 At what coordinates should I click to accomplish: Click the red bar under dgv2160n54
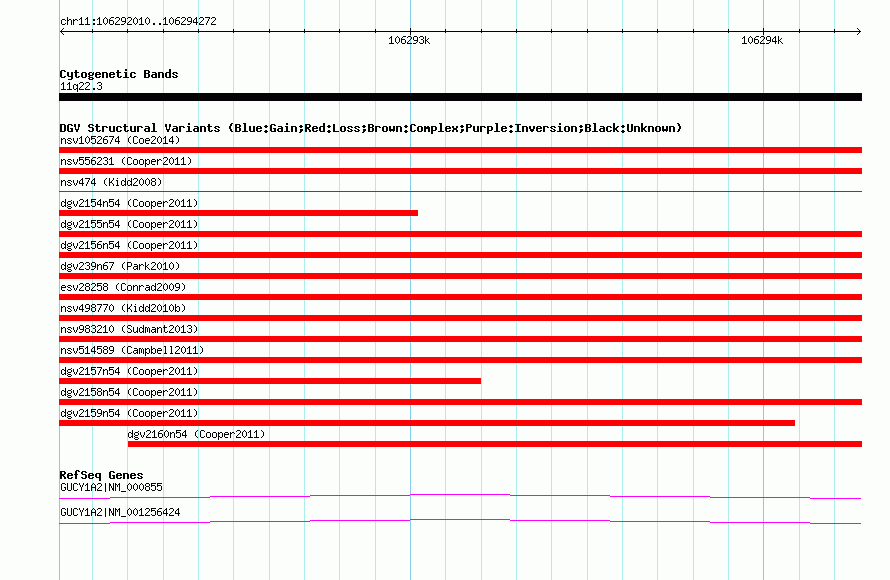click(495, 444)
